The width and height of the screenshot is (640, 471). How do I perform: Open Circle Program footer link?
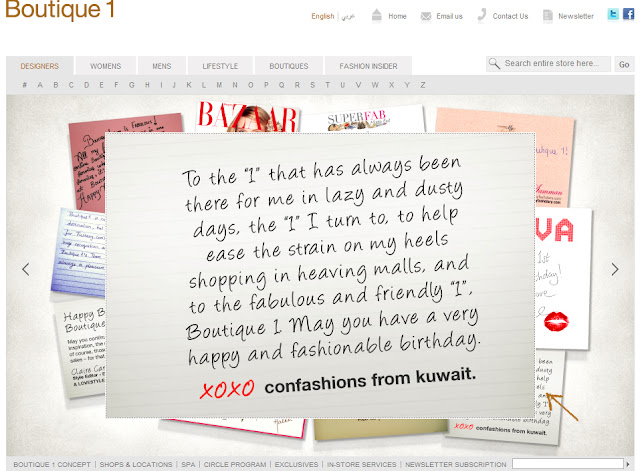(235, 464)
